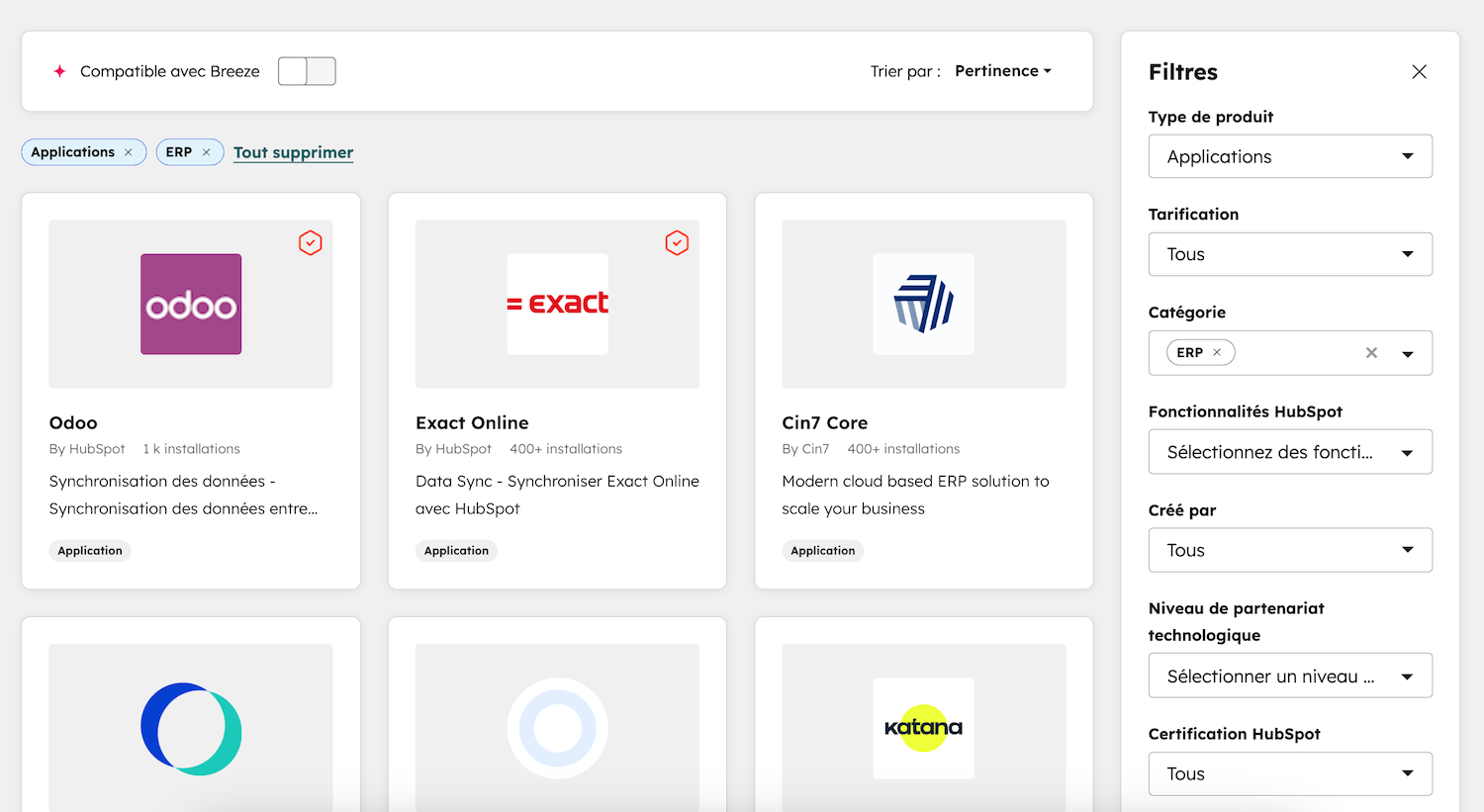Remove the Applications filter chip

(x=129, y=151)
